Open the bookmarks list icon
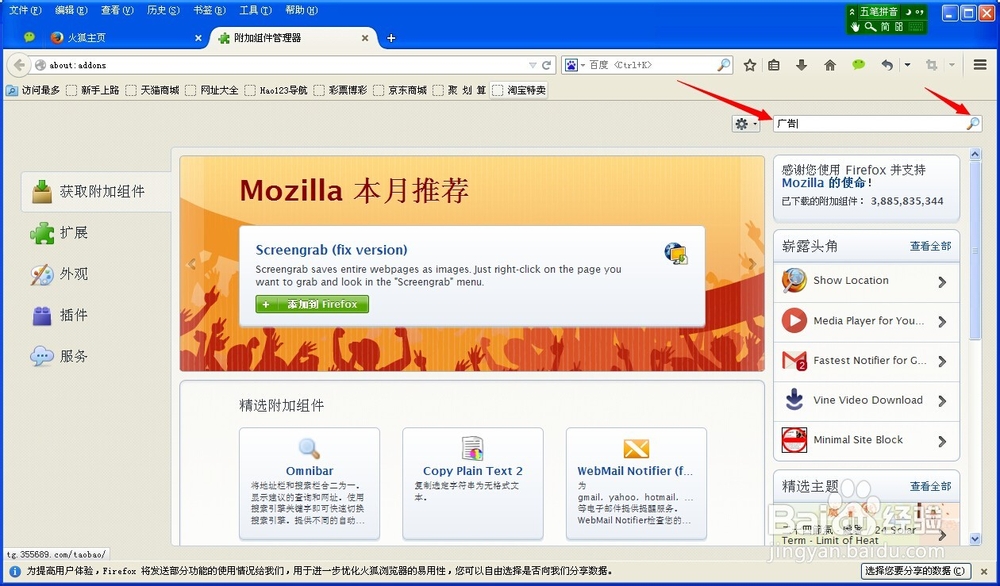This screenshot has height=586, width=1000. pyautogui.click(x=774, y=65)
